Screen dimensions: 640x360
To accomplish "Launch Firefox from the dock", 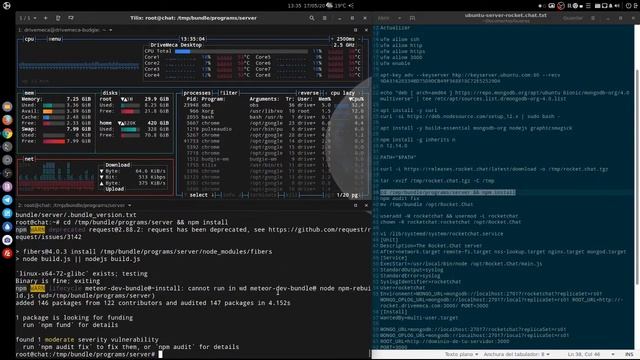I will point(7,120).
